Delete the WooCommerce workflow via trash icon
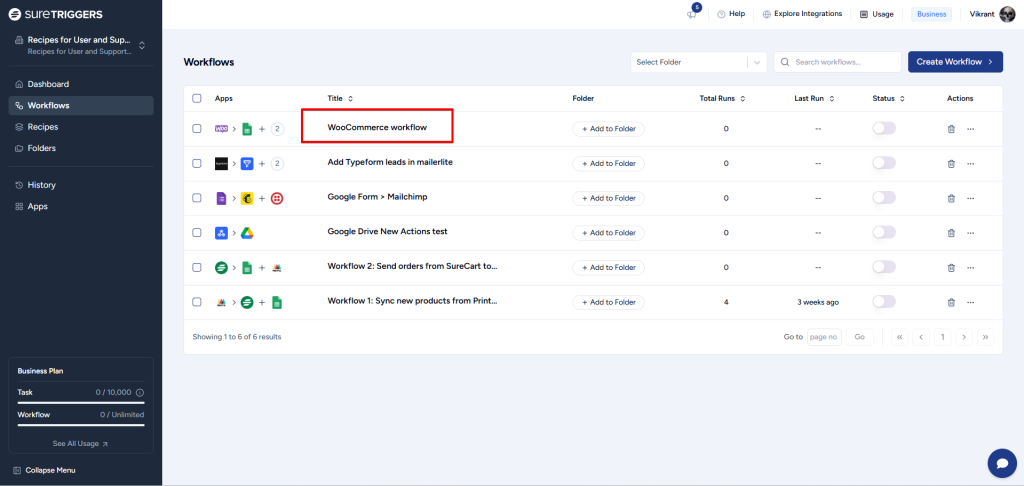This screenshot has height=486, width=1024. click(x=951, y=129)
